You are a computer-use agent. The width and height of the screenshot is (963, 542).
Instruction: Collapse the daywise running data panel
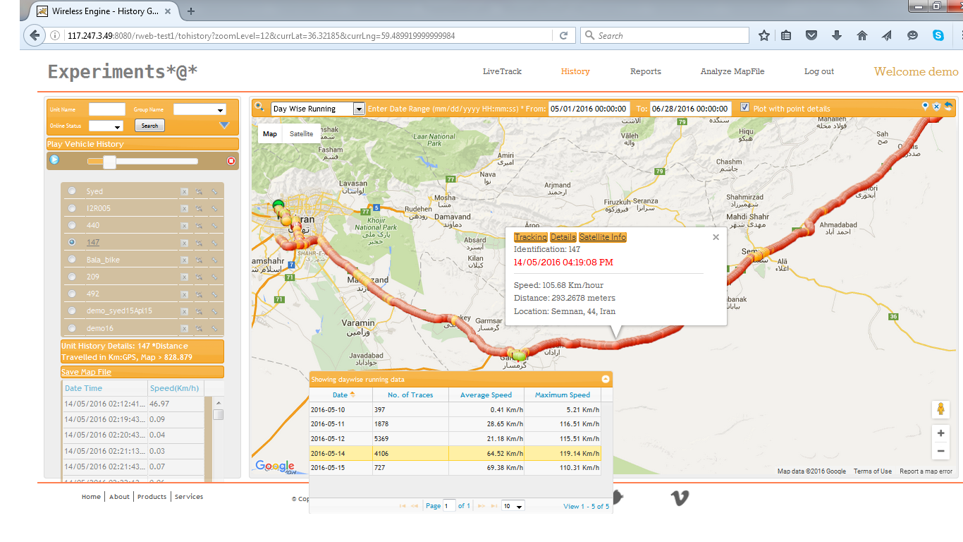606,379
